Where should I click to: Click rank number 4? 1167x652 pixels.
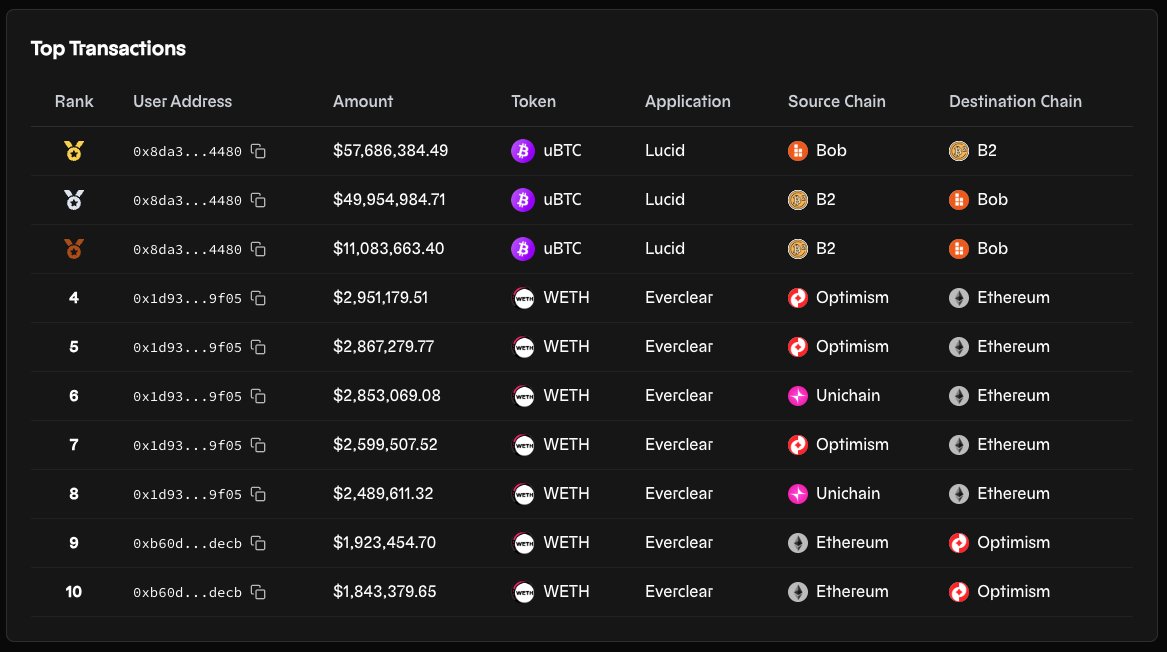click(74, 298)
